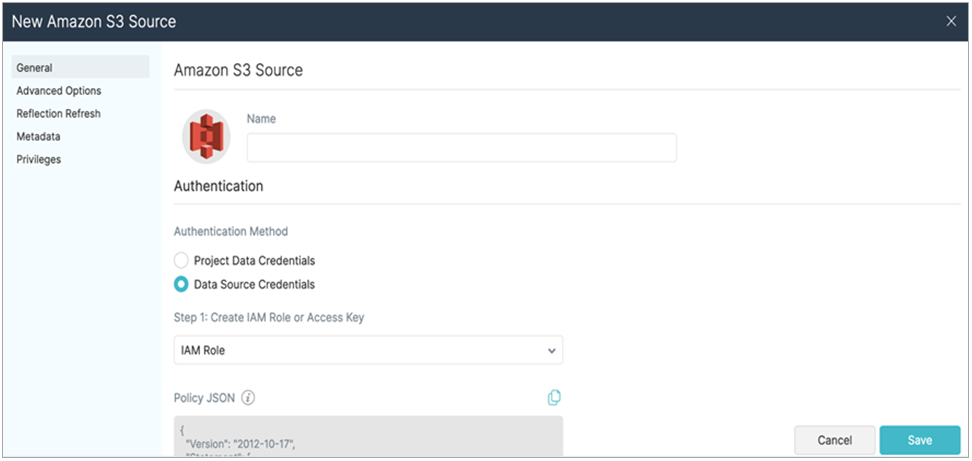Screen dimensions: 972x461
Task: Save the new S3 source
Action: coord(919,440)
